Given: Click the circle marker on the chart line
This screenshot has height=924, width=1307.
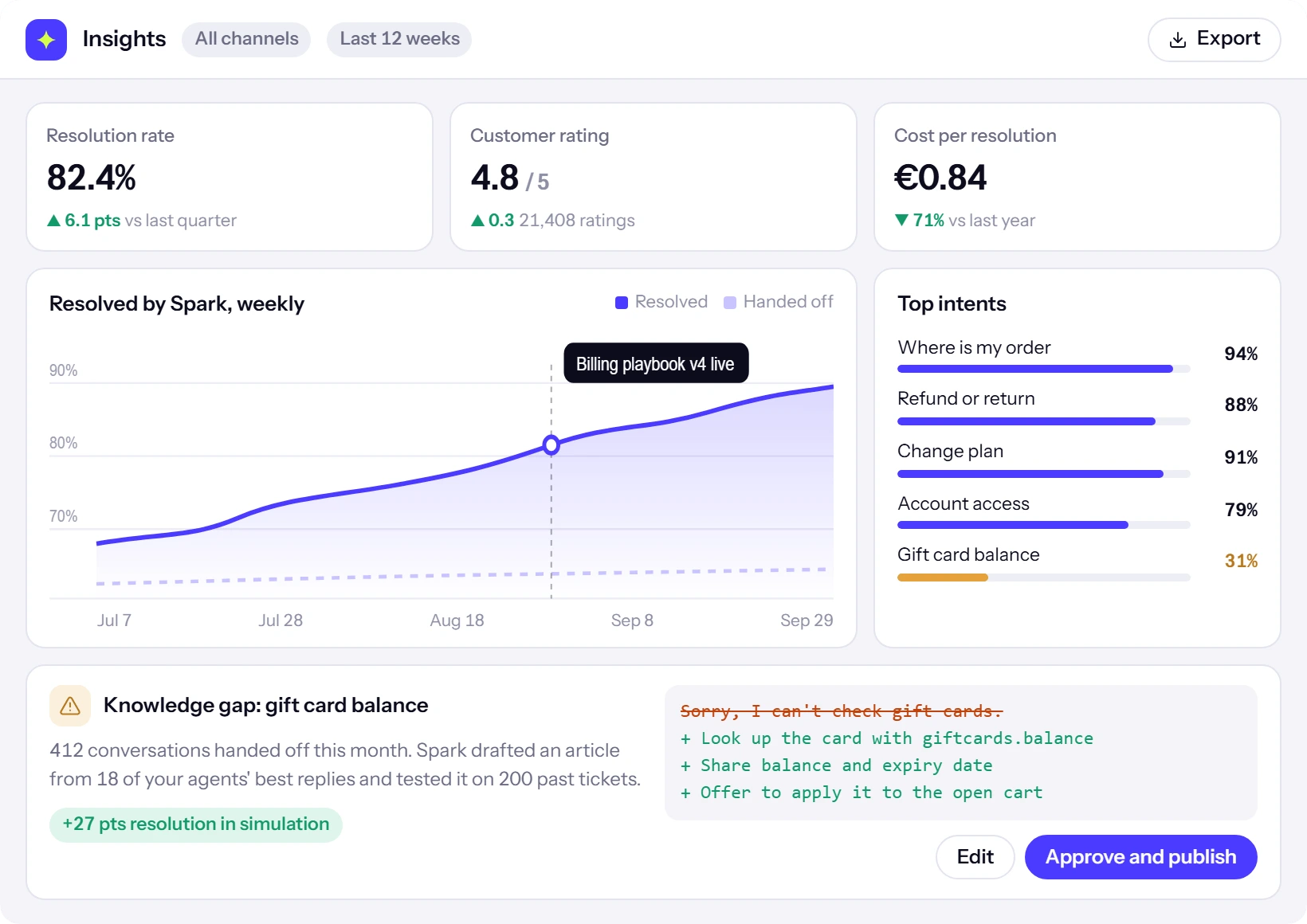Looking at the screenshot, I should pos(551,444).
